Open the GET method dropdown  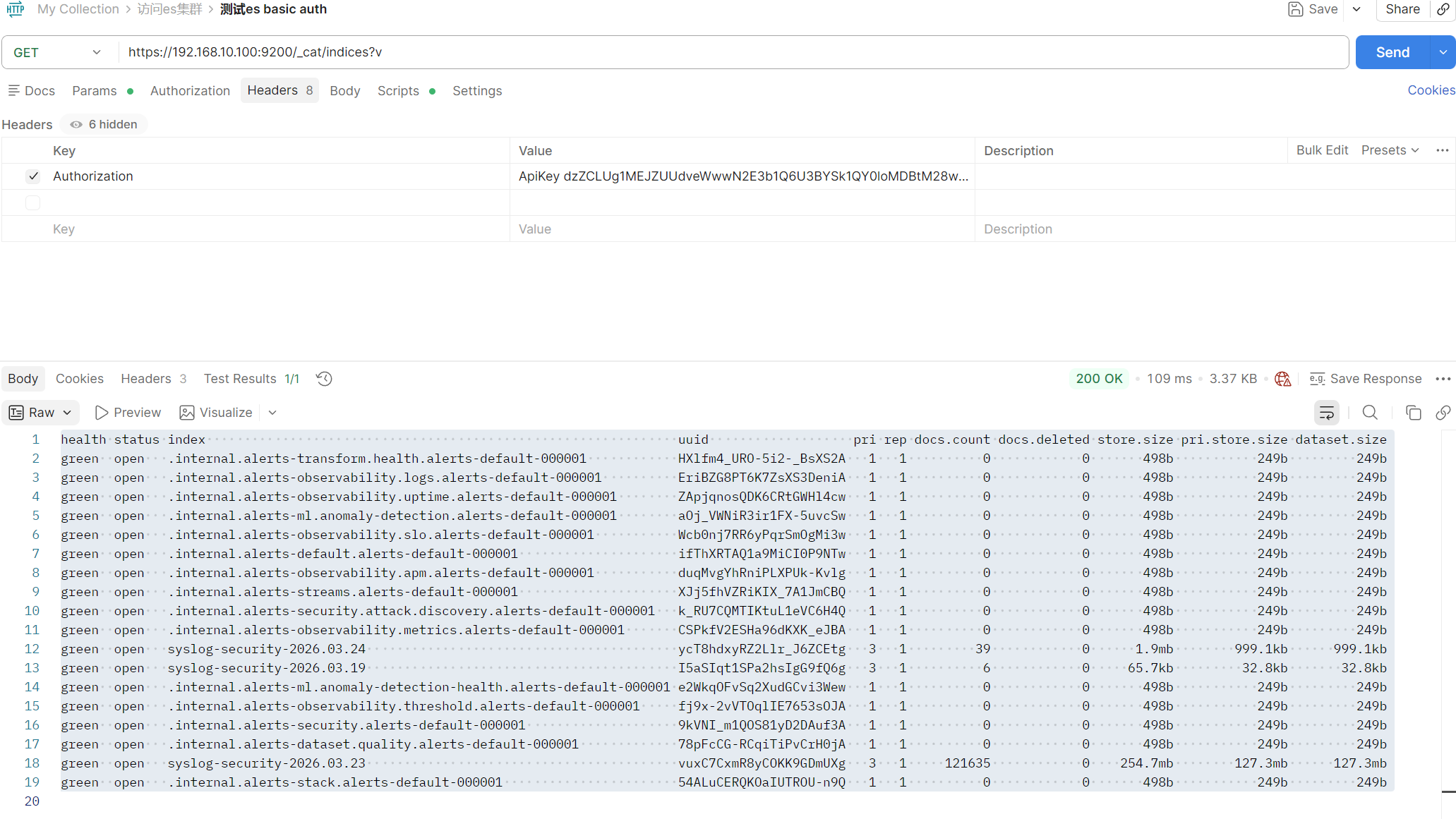[x=58, y=53]
